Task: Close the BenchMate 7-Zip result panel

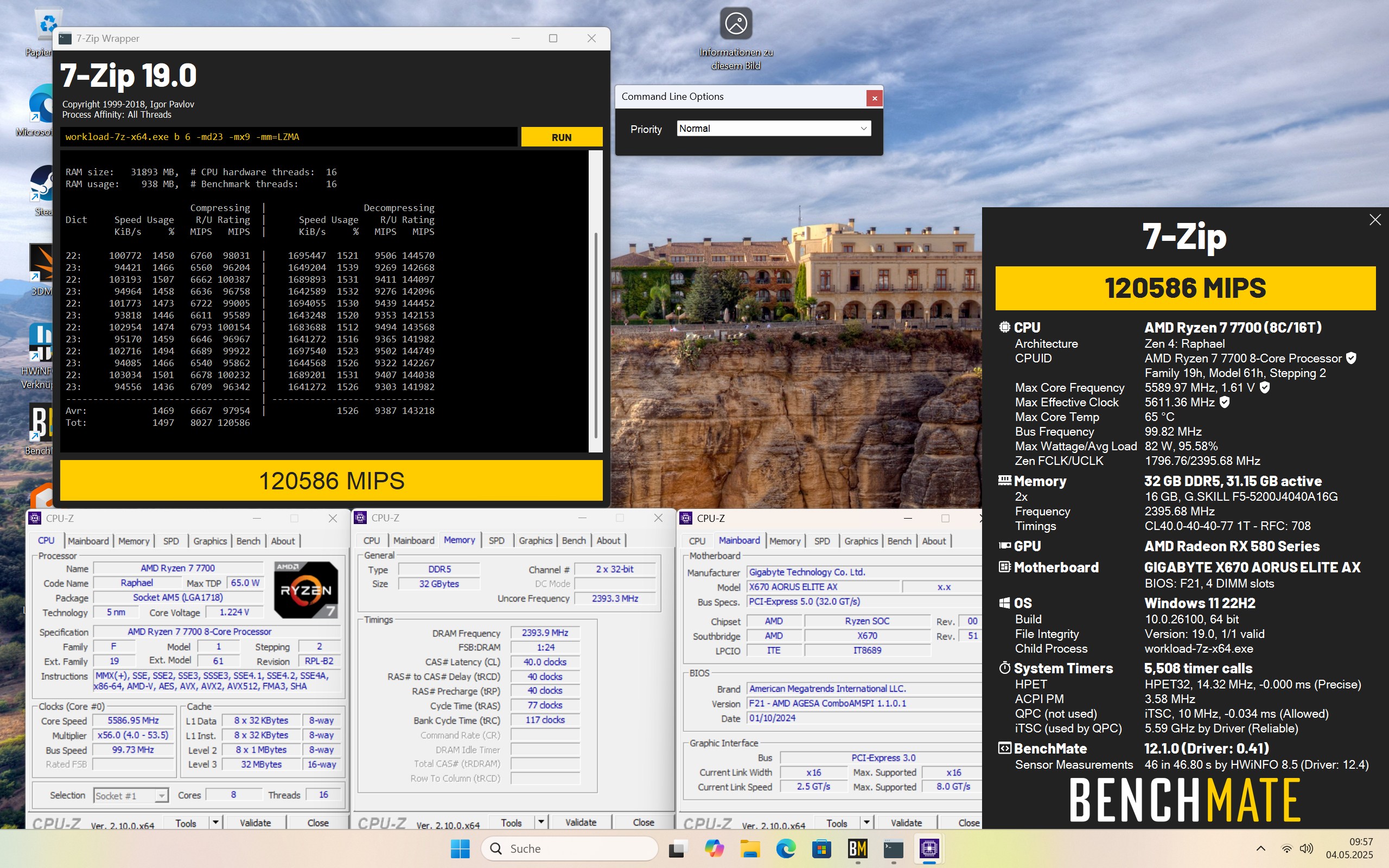Action: click(x=1375, y=220)
